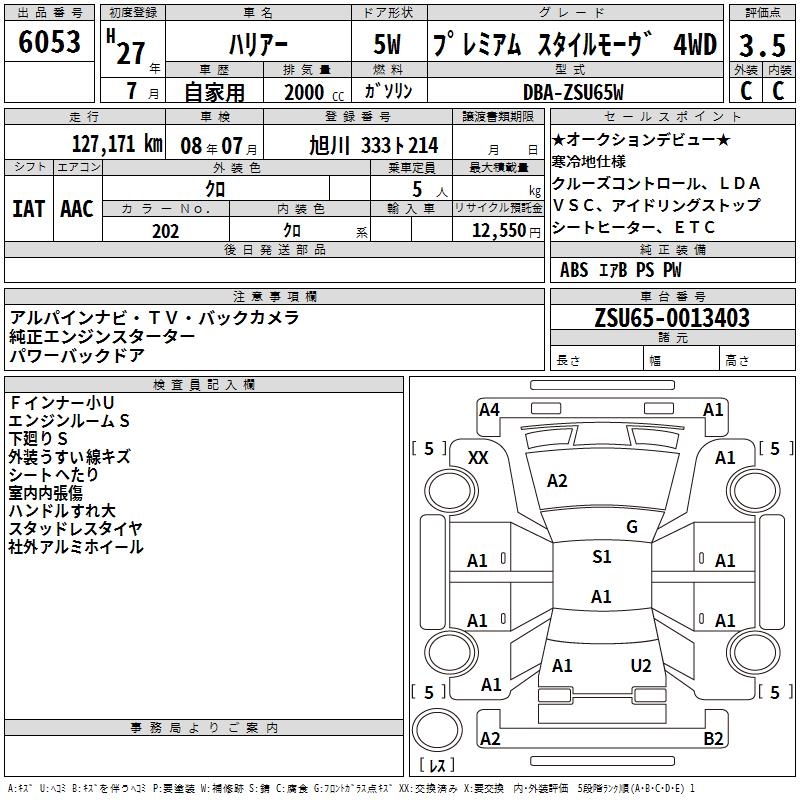Click inspector note 下廻りS
This screenshot has width=800, height=800.
coord(38,439)
